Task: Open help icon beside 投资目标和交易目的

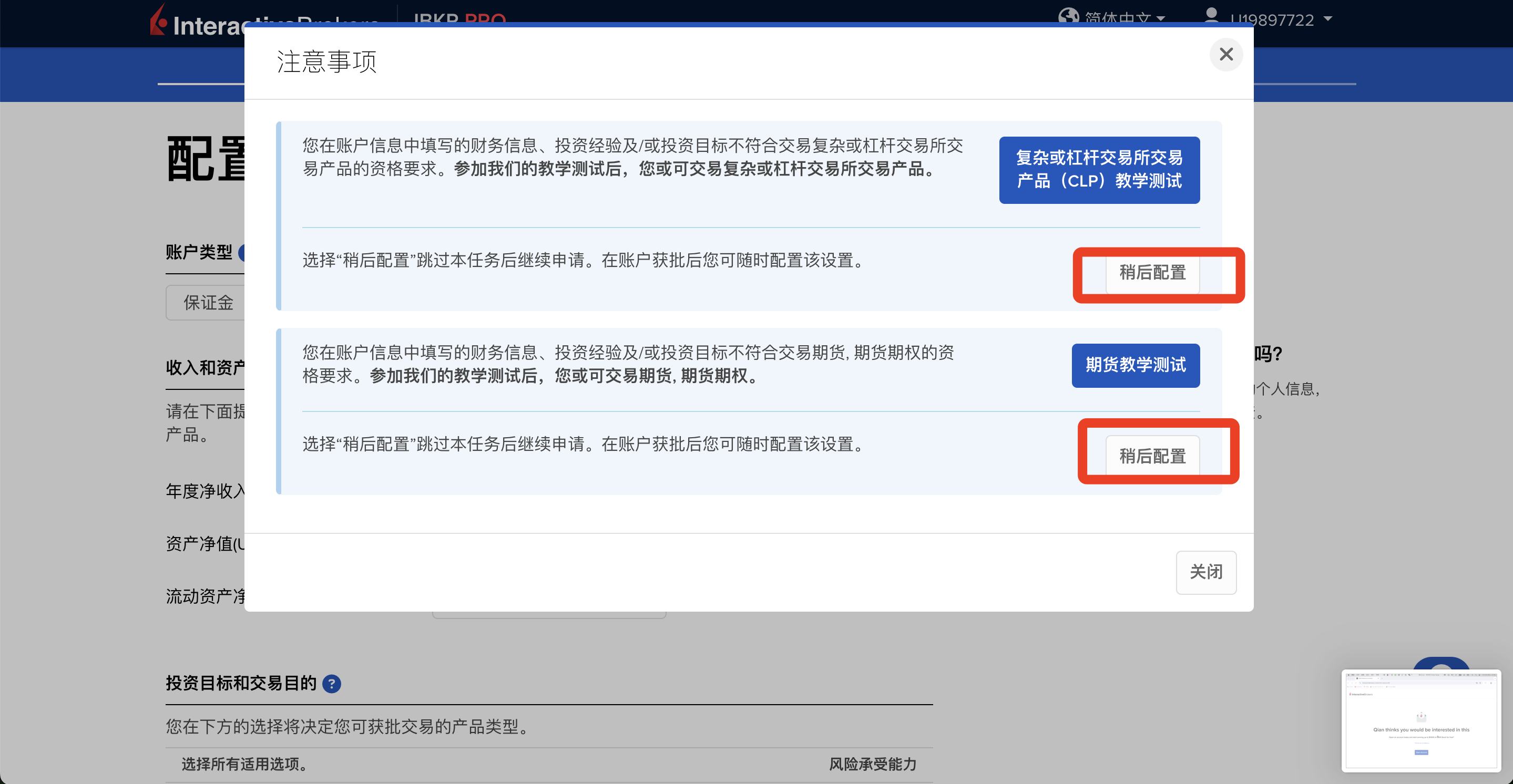Action: tap(332, 684)
